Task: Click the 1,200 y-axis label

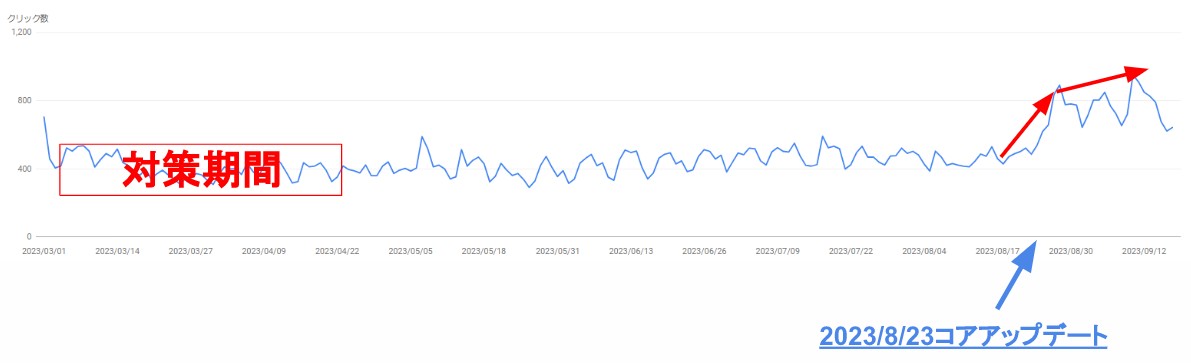Action: [21, 33]
